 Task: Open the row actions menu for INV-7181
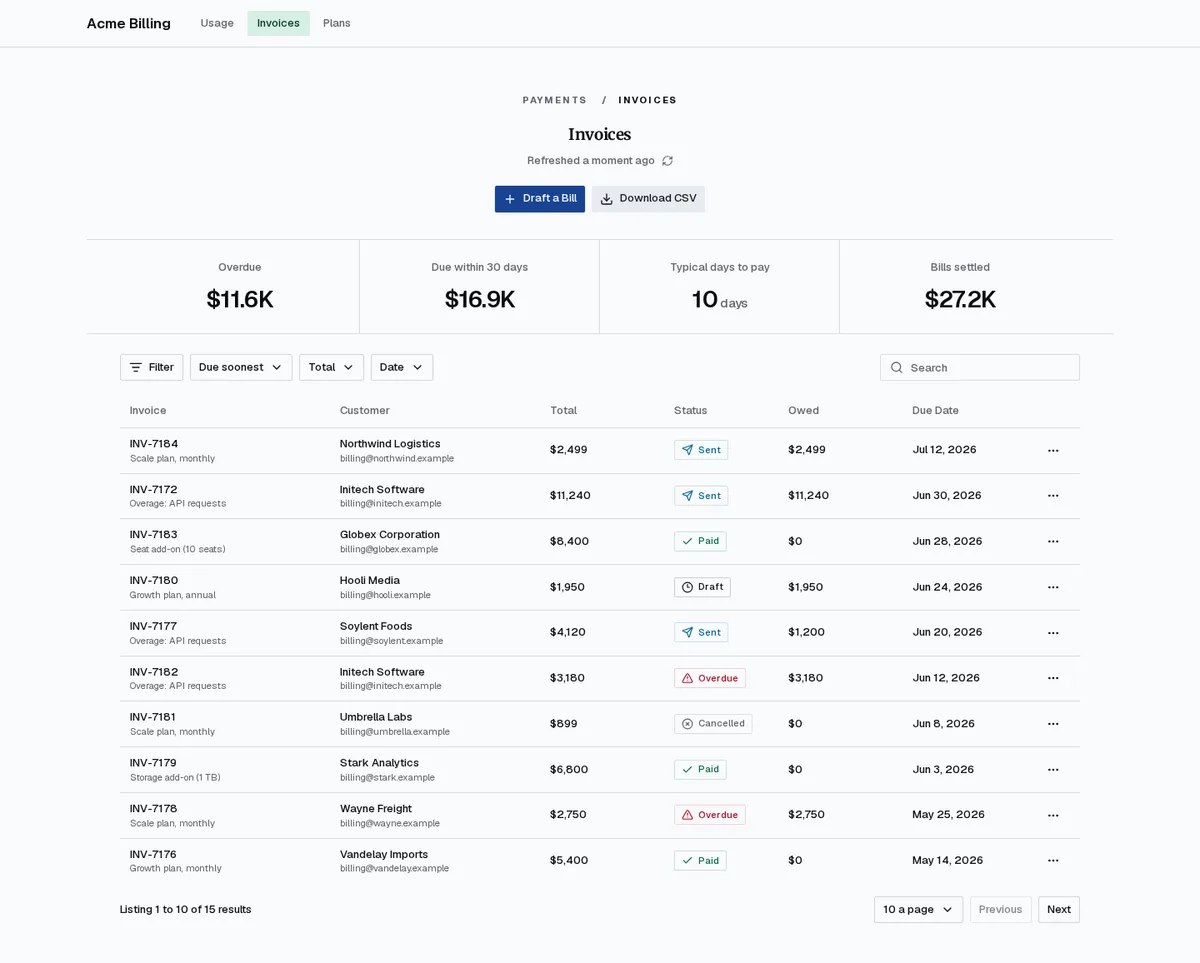click(x=1053, y=724)
